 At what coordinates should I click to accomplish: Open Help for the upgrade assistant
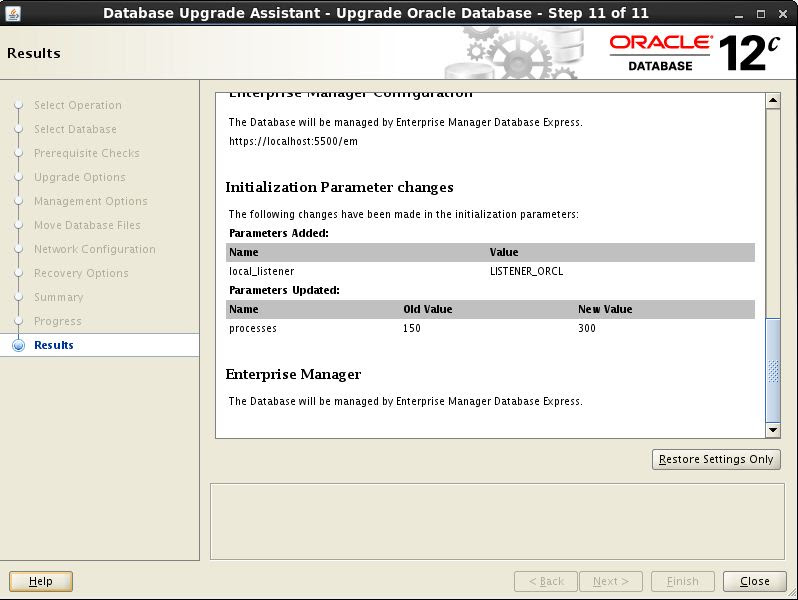[41, 581]
